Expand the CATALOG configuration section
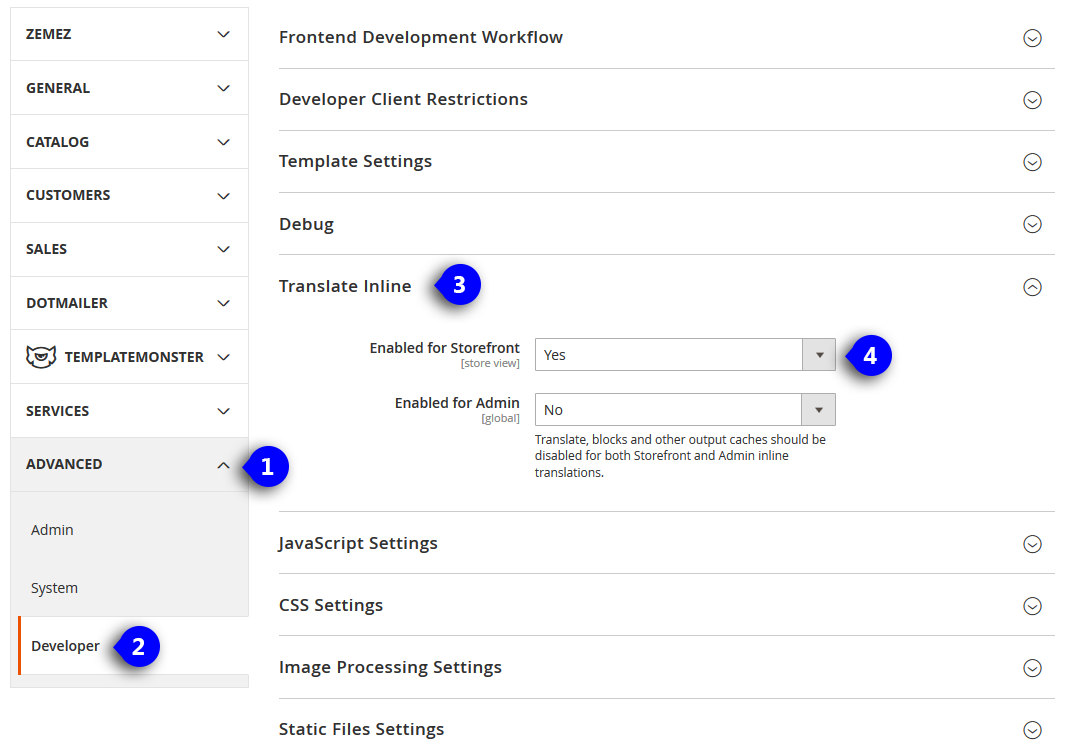The width and height of the screenshot is (1070, 751). [x=129, y=142]
